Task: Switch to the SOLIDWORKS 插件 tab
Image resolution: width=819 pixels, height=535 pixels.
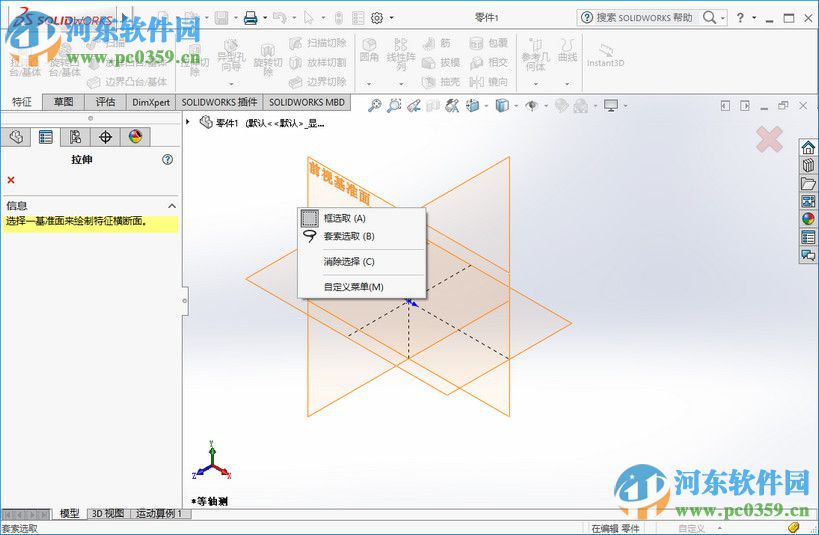Action: point(219,102)
